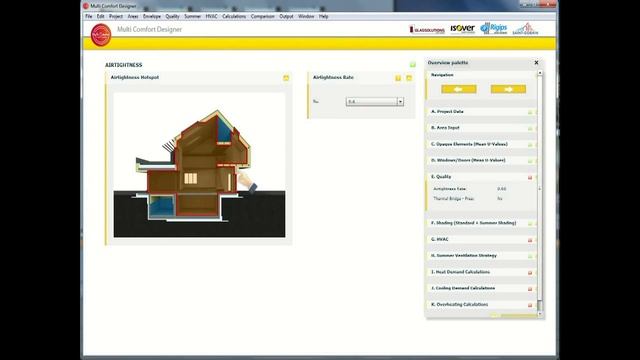Go to next step with right arrow button
Screen dimensions: 640x360
[508, 89]
